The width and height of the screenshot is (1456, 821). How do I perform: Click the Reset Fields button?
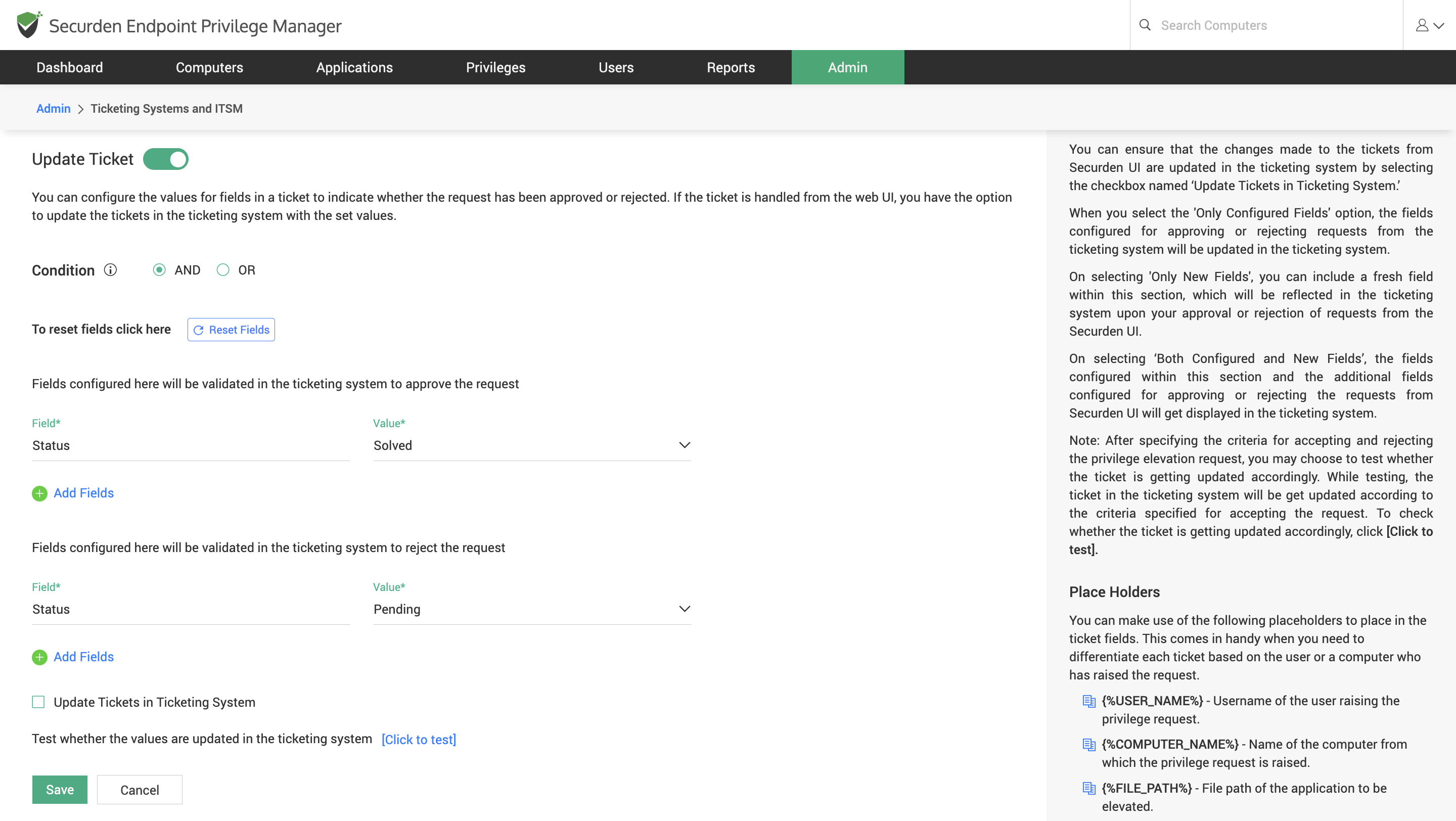coord(231,330)
